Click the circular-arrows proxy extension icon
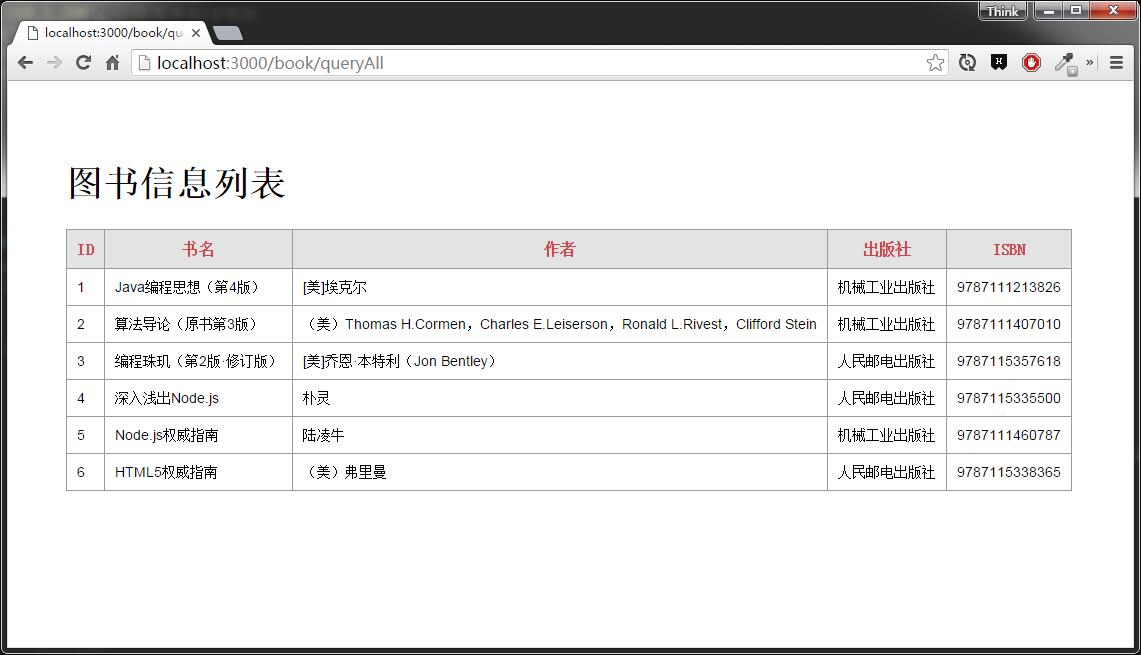The height and width of the screenshot is (655, 1141). [x=967, y=62]
